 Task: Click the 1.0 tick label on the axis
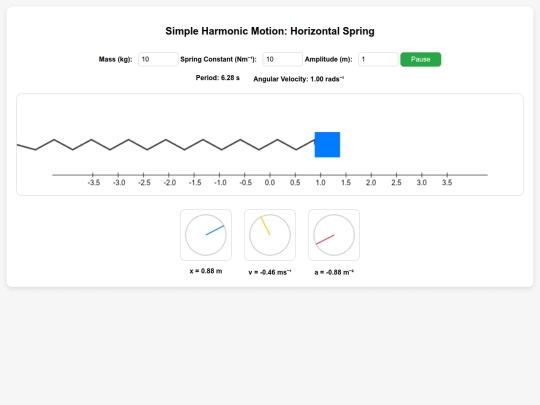[x=320, y=183]
